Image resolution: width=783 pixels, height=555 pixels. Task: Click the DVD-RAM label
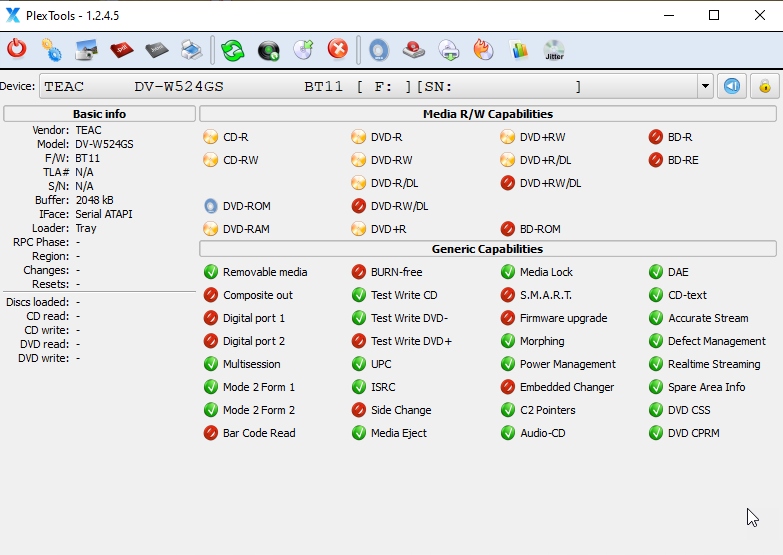(246, 229)
